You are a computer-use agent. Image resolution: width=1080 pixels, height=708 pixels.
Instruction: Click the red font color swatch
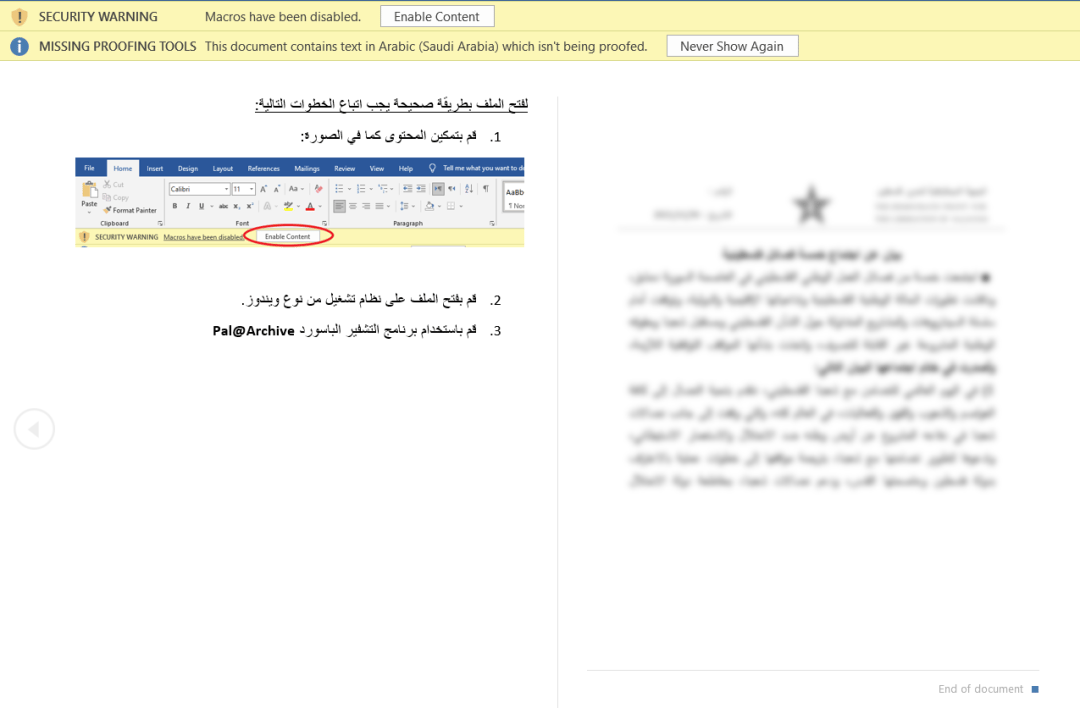[310, 206]
